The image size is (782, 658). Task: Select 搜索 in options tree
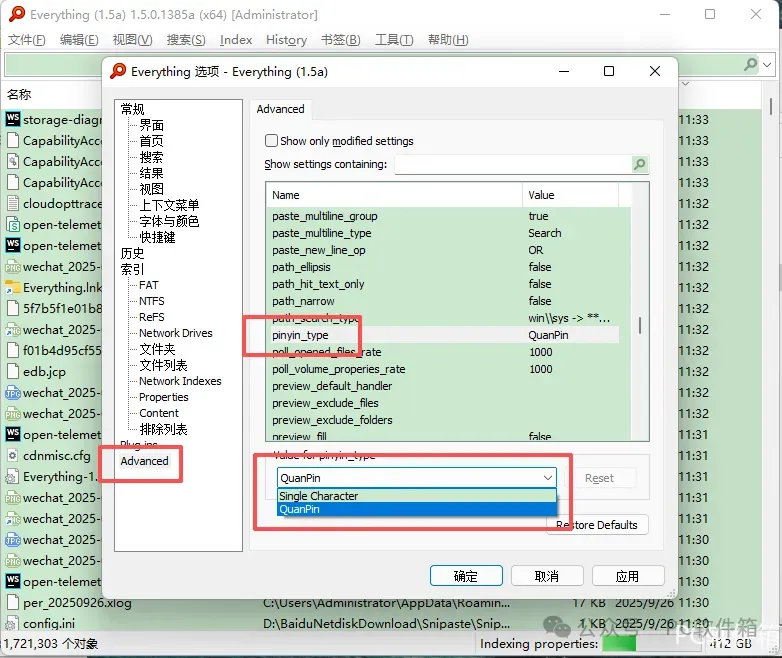click(151, 157)
